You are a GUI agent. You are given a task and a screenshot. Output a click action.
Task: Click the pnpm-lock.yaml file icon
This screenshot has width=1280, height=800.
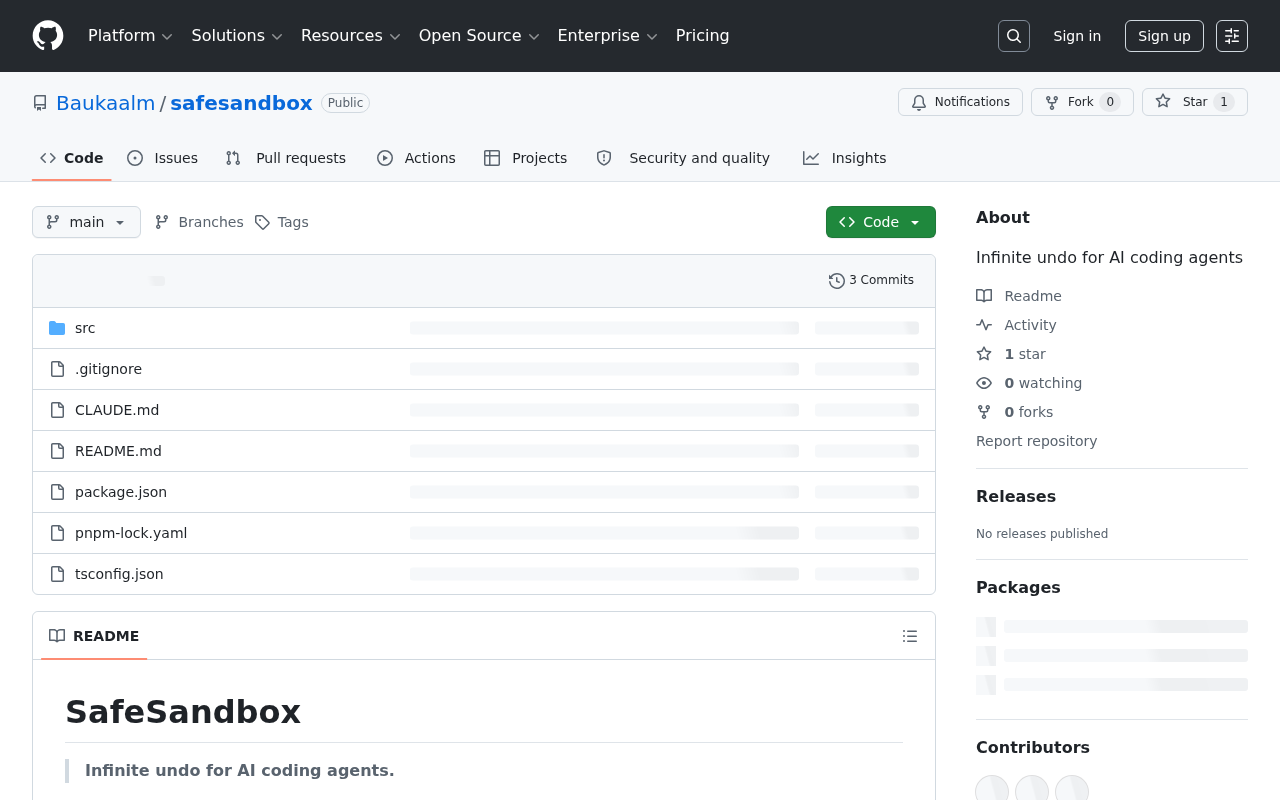[x=57, y=533]
